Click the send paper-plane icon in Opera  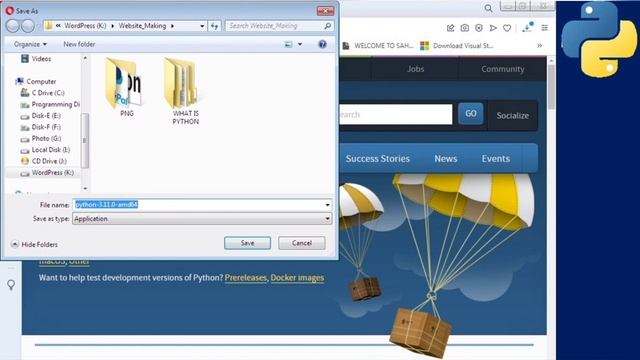point(493,28)
